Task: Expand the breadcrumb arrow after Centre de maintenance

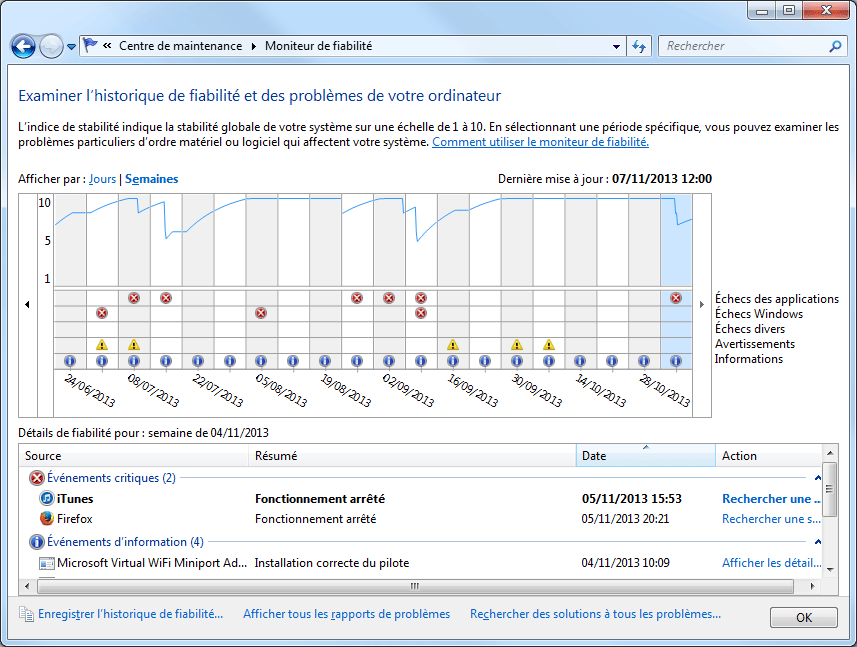Action: [254, 46]
